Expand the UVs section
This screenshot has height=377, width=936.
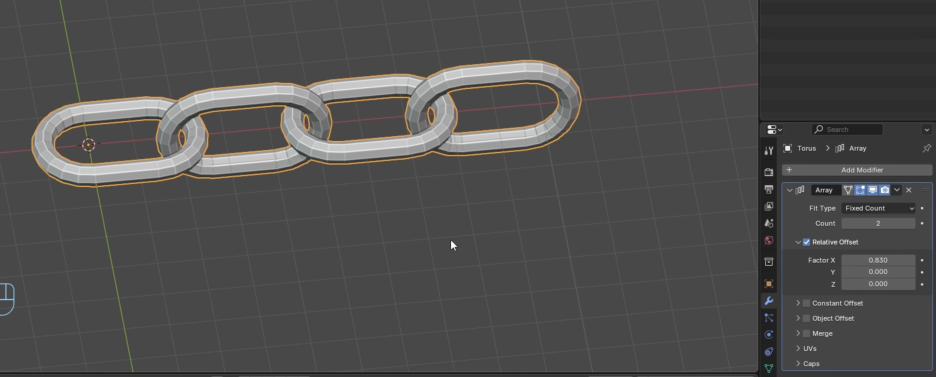pyautogui.click(x=798, y=348)
